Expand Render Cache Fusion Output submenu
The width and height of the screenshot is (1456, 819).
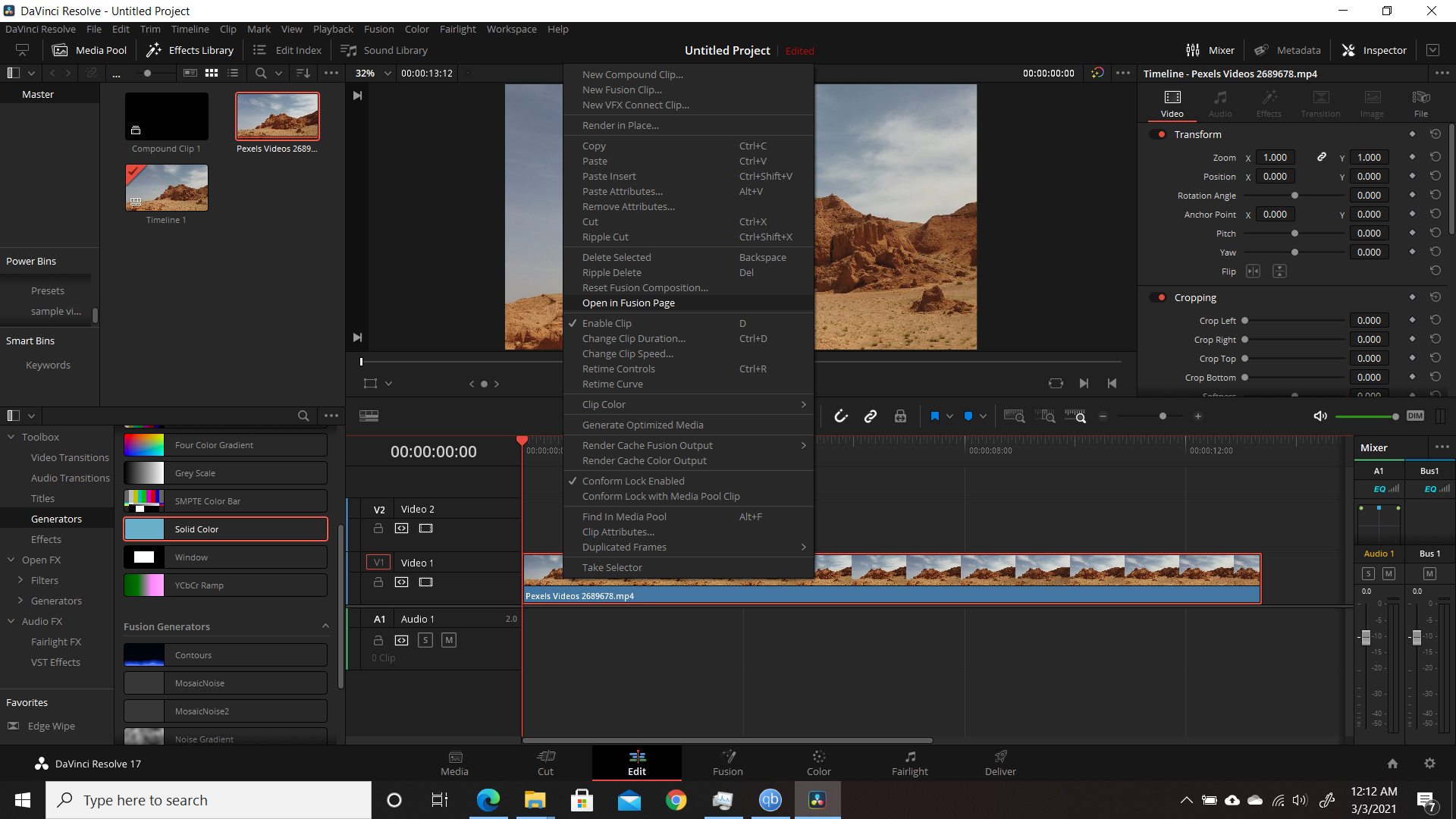[688, 445]
